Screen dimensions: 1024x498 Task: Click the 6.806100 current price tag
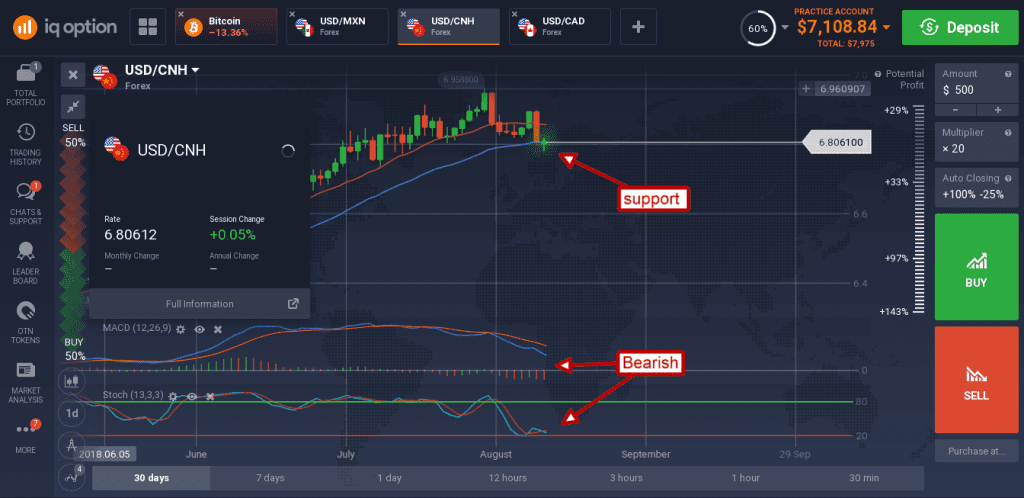(837, 142)
